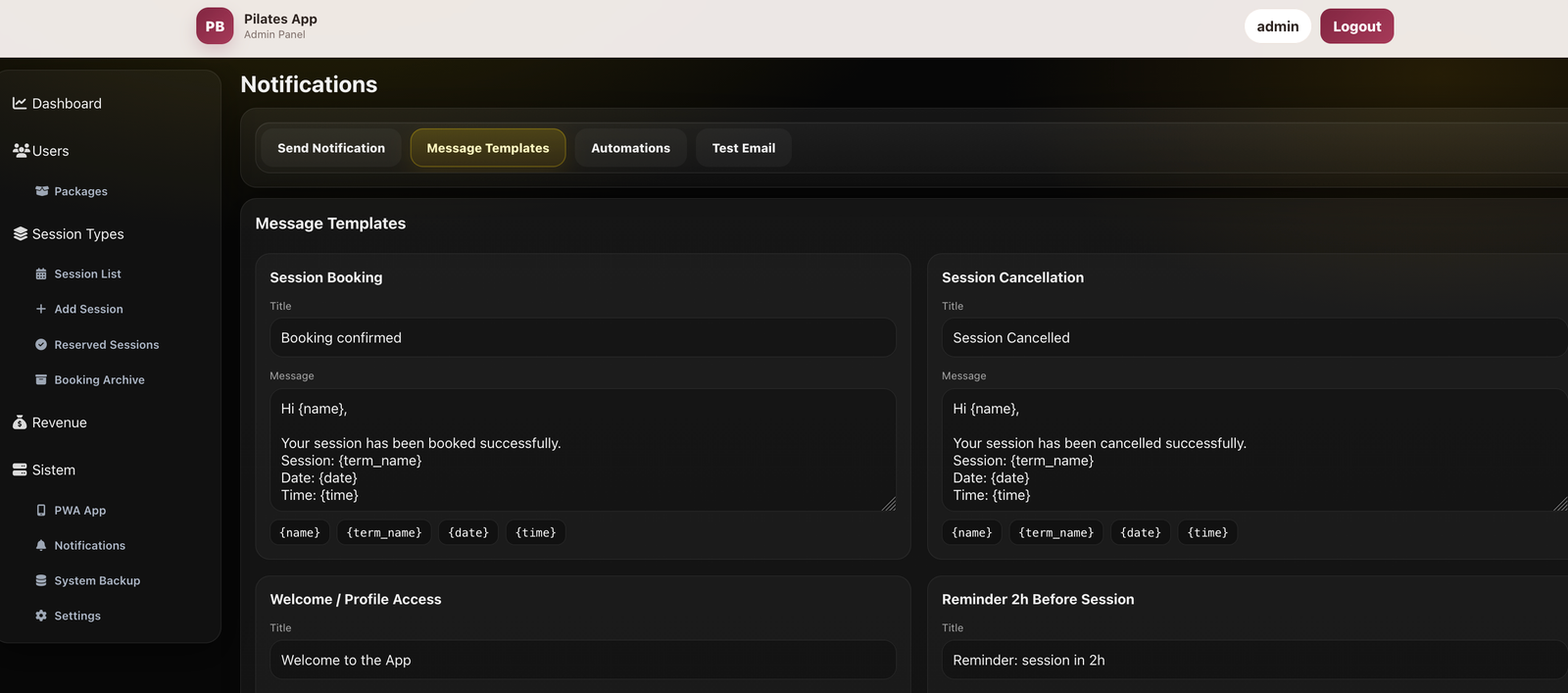This screenshot has height=693, width=1568.
Task: Click the Revenue money bag icon
Action: 20,422
